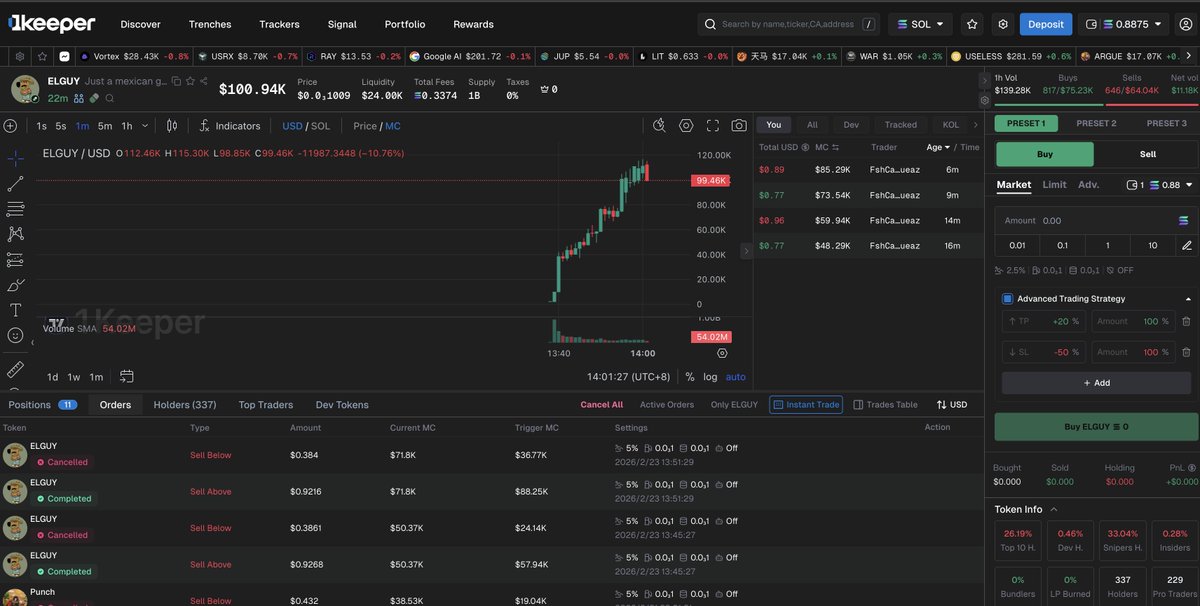
Task: Click the Deposit button
Action: (1046, 24)
